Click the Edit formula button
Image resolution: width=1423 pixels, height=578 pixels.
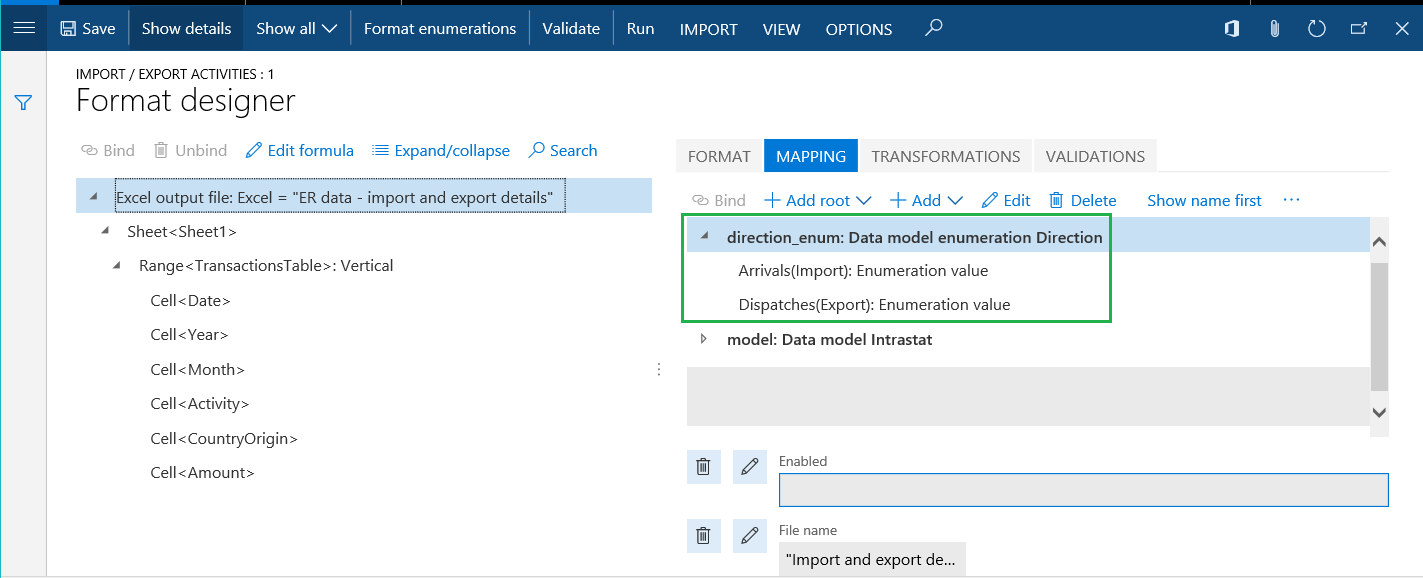[x=300, y=151]
